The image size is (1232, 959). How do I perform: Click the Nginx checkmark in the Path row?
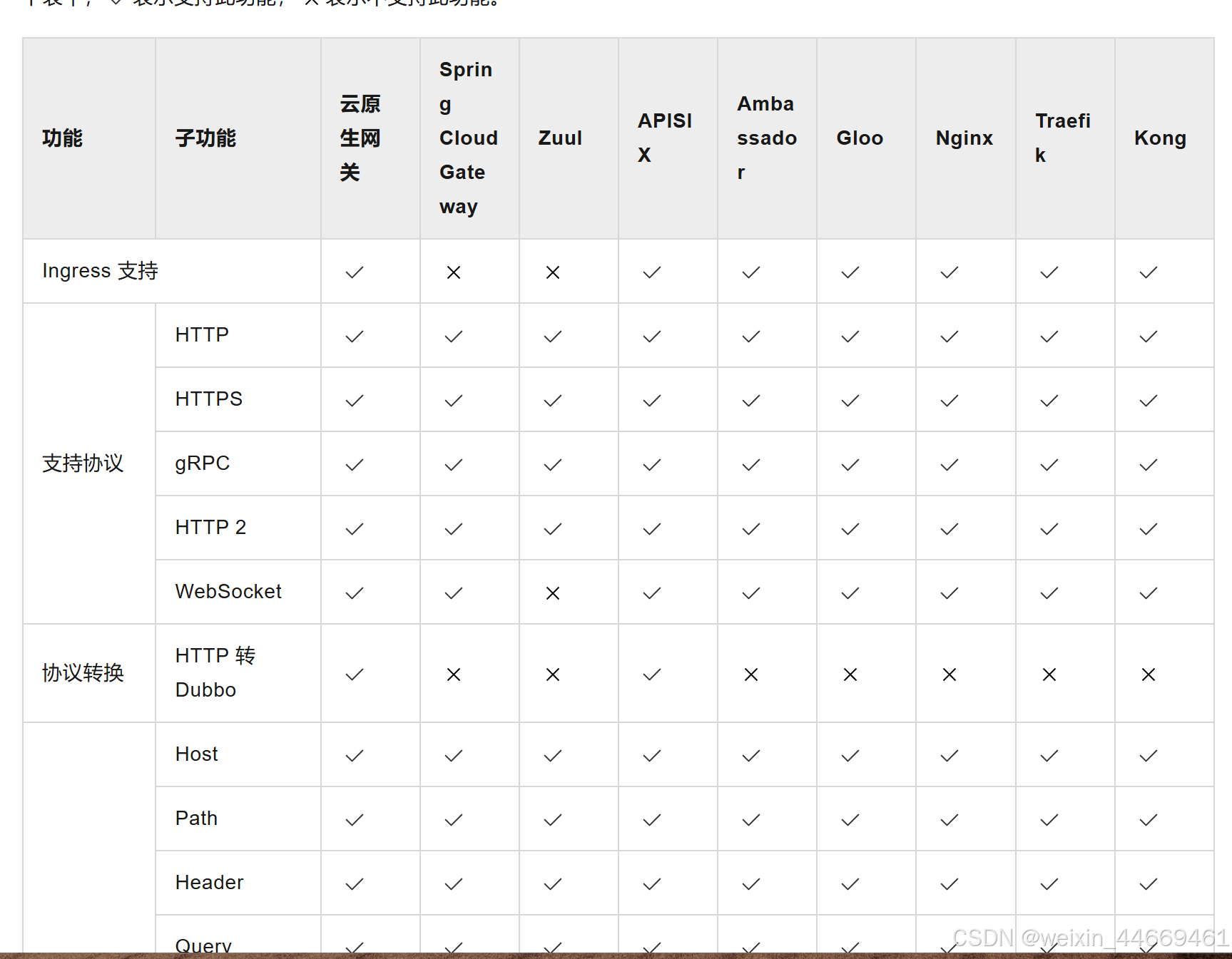950,820
